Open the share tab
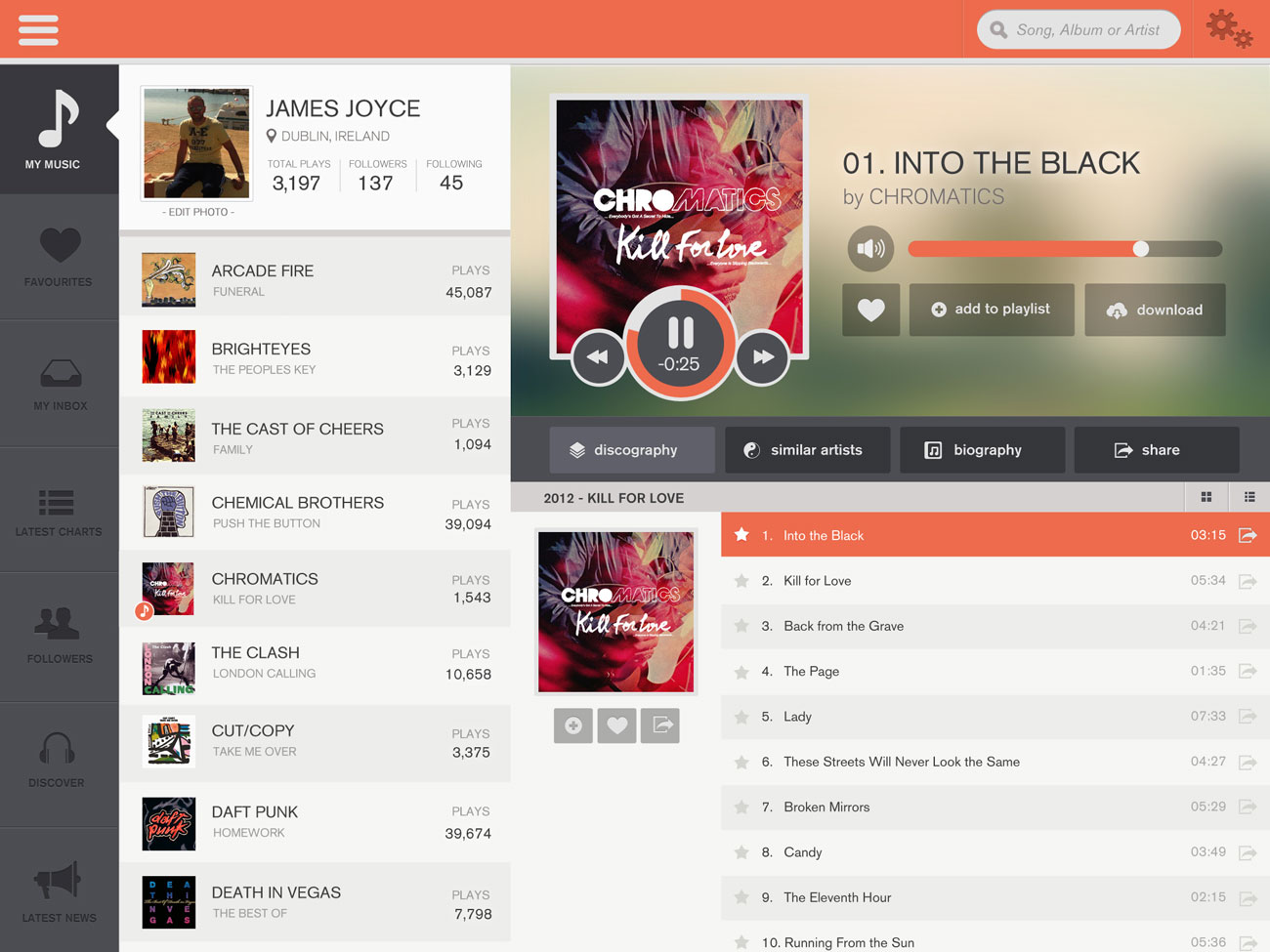Screen dimensions: 1270x952 pos(1157,450)
